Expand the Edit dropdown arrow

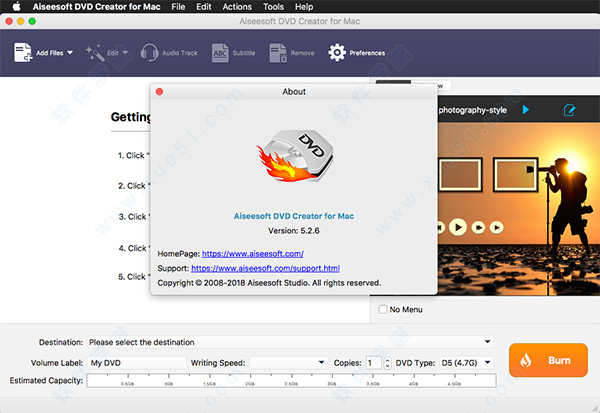pyautogui.click(x=125, y=53)
